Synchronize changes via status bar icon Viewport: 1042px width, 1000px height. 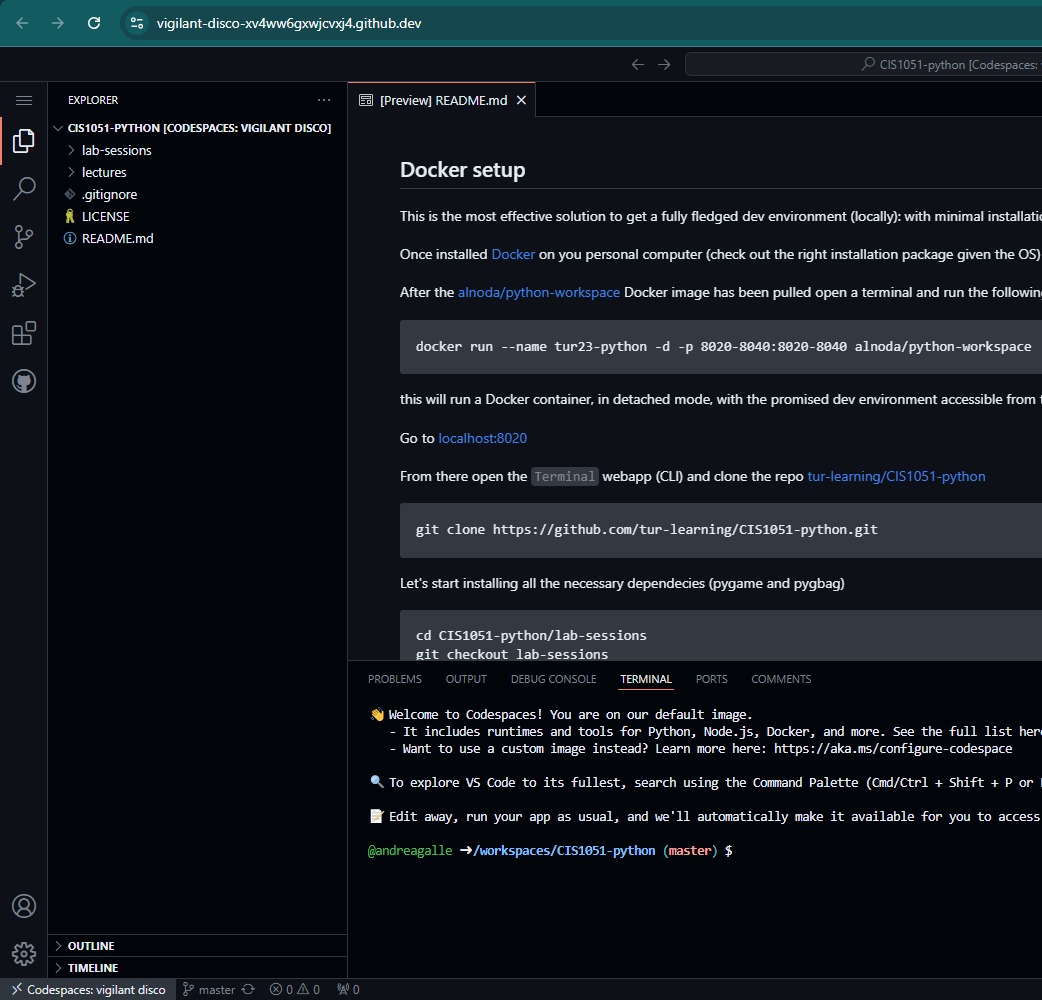[x=249, y=989]
